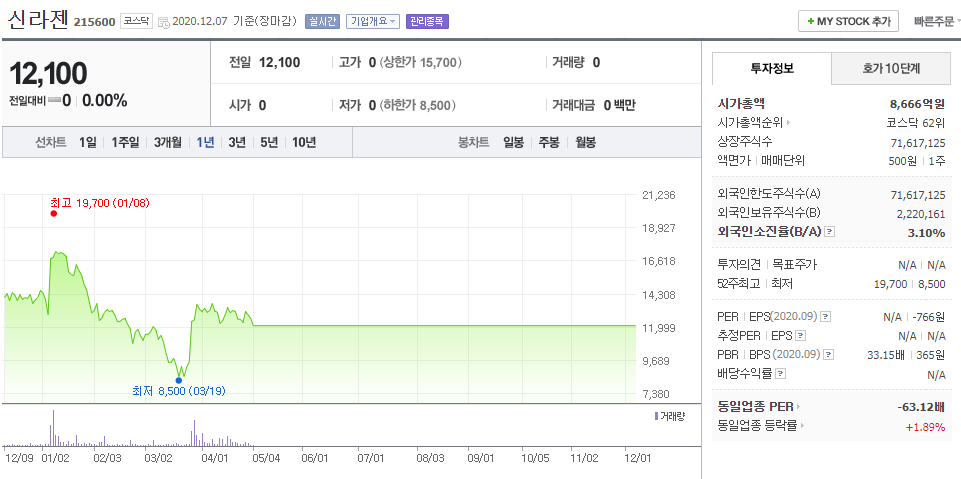Click the 05/04 x-axis date label

265,458
